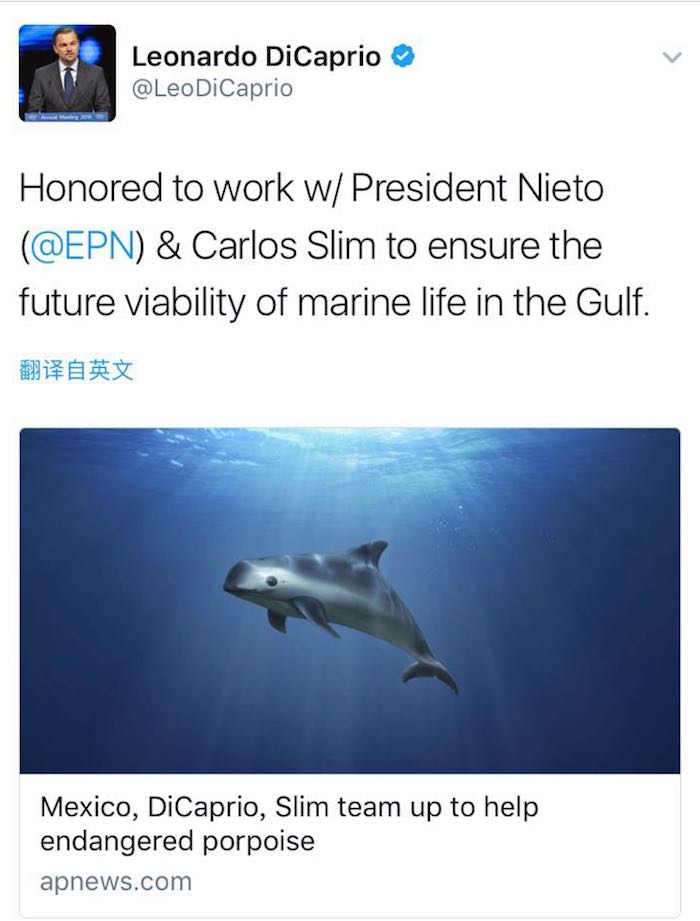Open the @LeoDiCaprio handle
The image size is (700, 921).
click(x=213, y=89)
